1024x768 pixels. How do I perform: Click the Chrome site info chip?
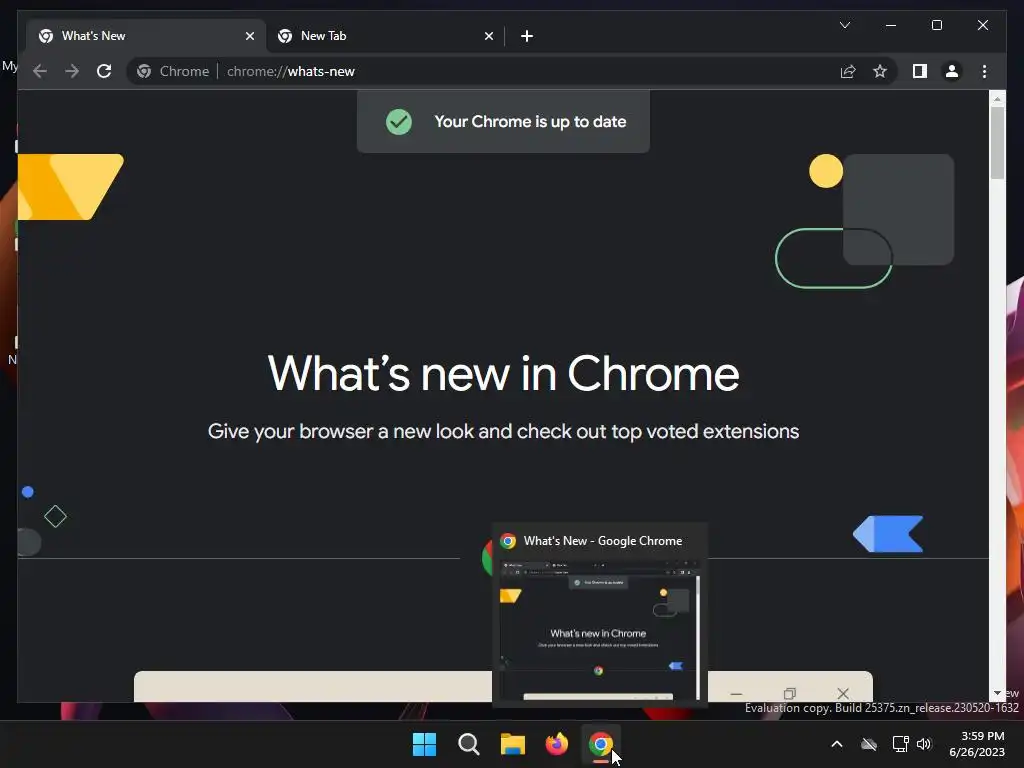tap(173, 71)
